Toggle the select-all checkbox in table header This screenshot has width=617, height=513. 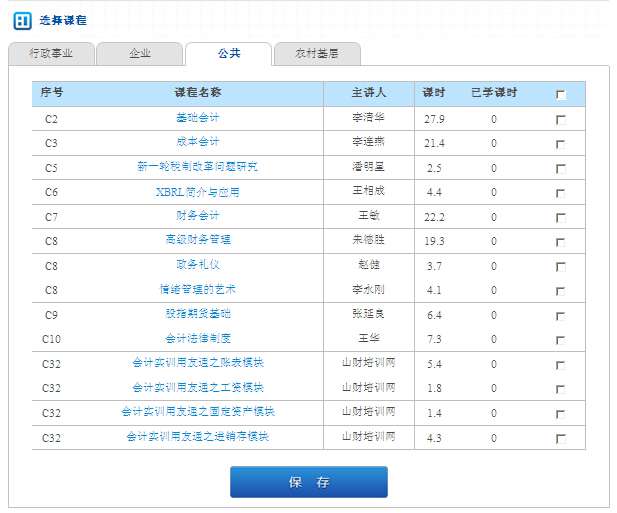pyautogui.click(x=561, y=95)
